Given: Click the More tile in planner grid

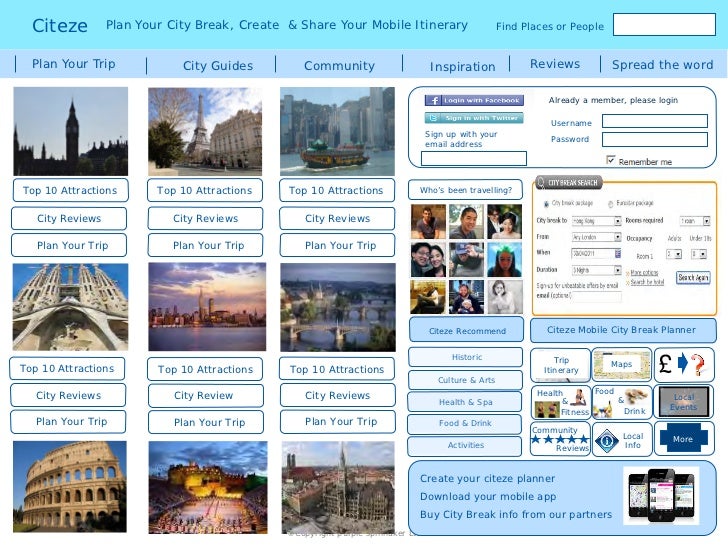Looking at the screenshot, I should tap(683, 439).
